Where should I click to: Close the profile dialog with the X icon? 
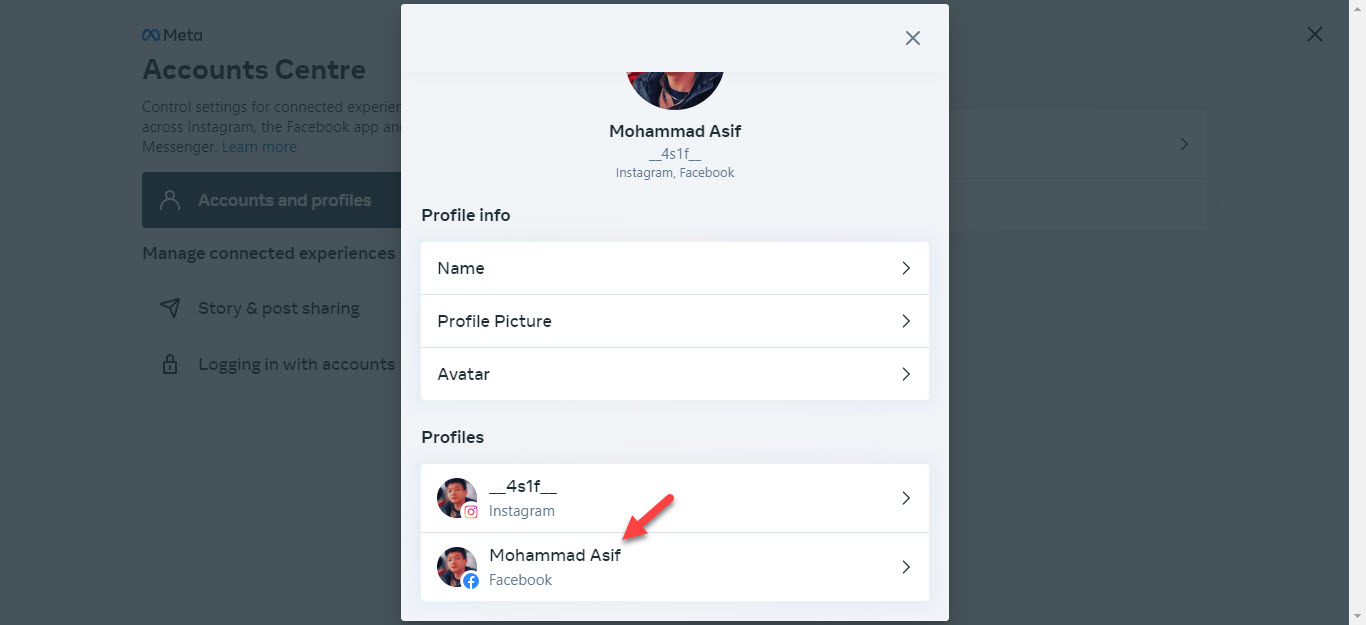pyautogui.click(x=912, y=38)
